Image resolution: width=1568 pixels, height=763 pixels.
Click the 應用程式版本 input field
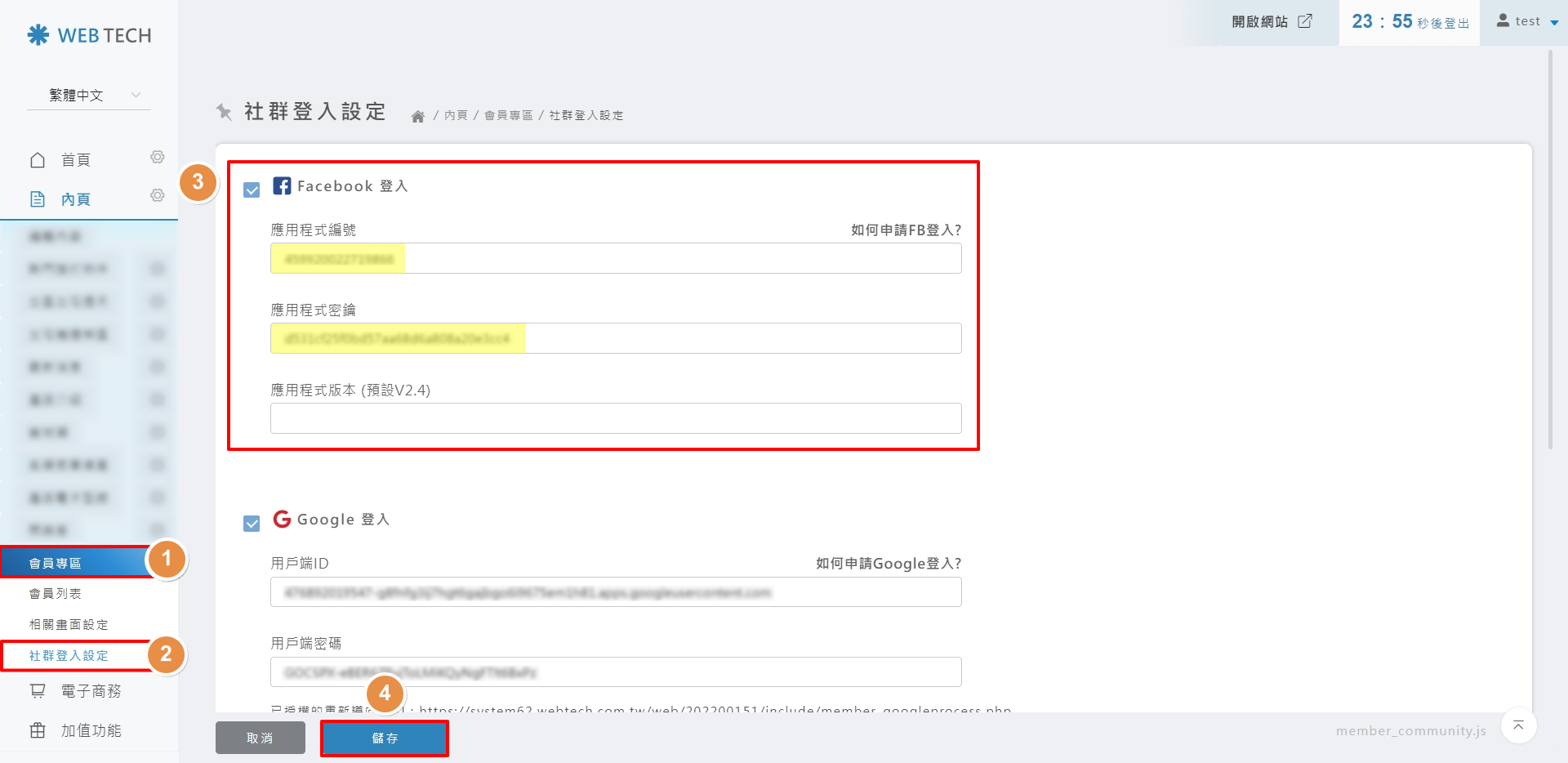[616, 418]
